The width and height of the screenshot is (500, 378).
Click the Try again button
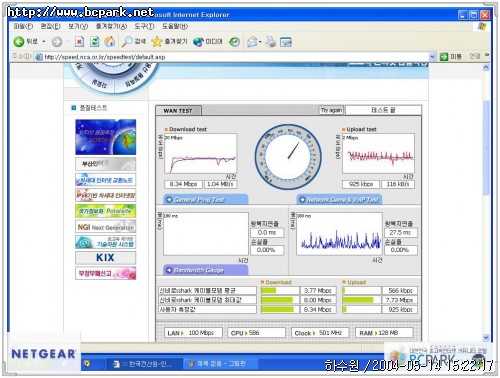[331, 110]
